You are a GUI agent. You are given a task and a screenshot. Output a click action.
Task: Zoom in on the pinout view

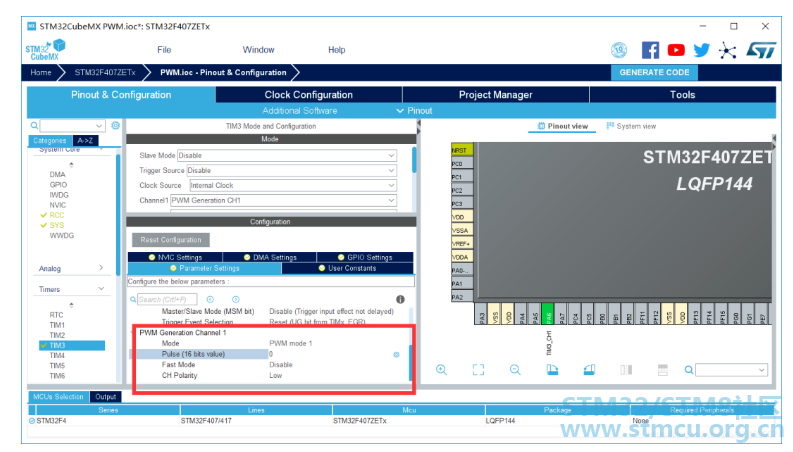pos(441,370)
